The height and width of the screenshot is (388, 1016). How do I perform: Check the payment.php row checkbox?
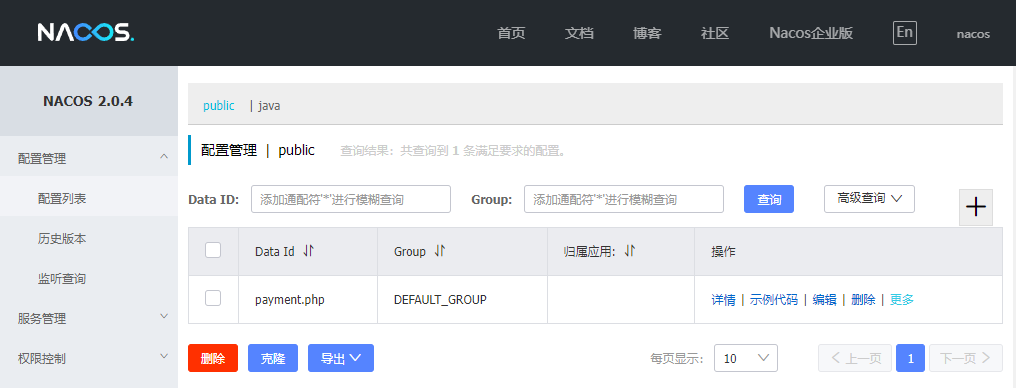[213, 298]
